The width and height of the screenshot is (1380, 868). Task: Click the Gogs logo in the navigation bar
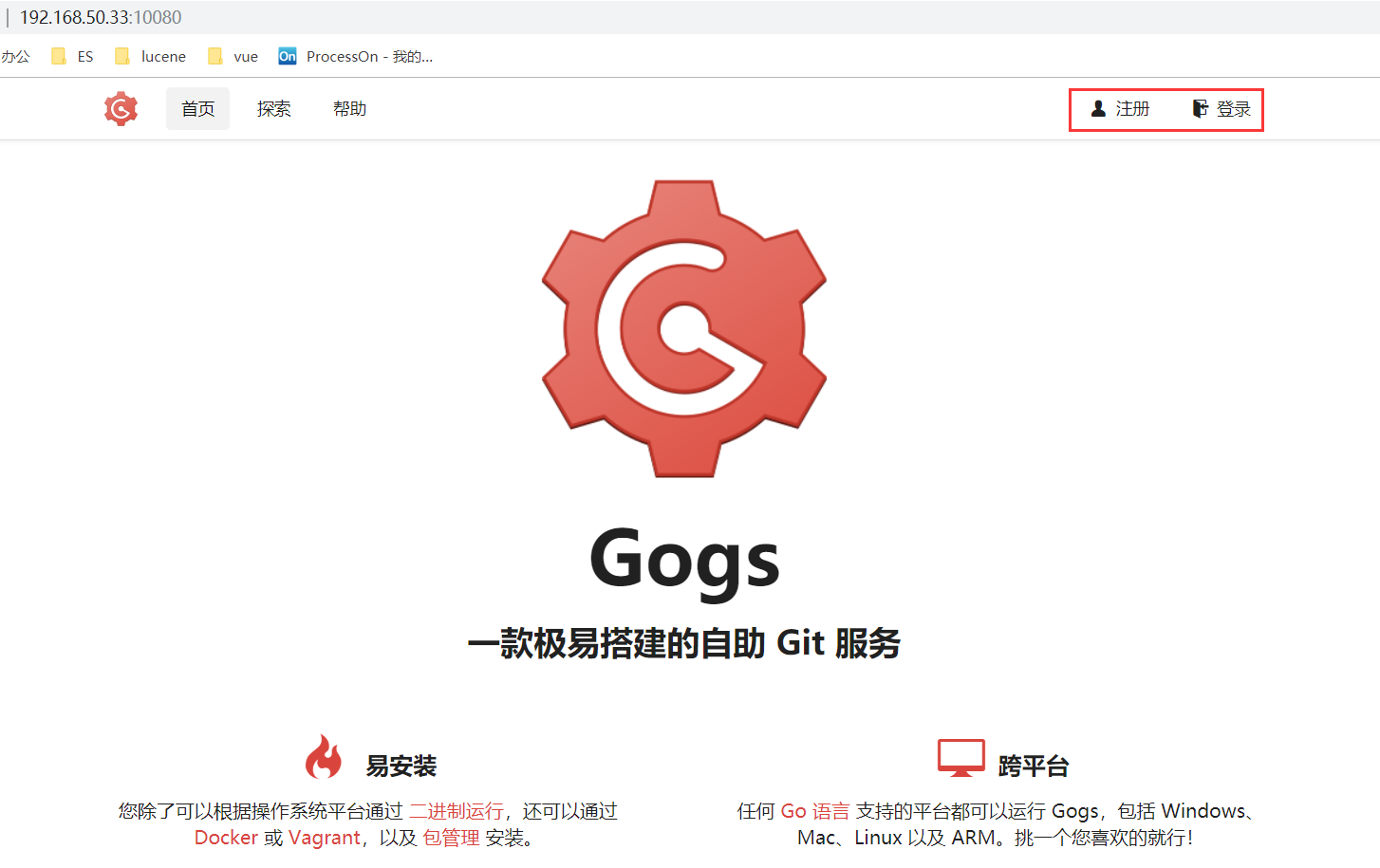coord(121,108)
